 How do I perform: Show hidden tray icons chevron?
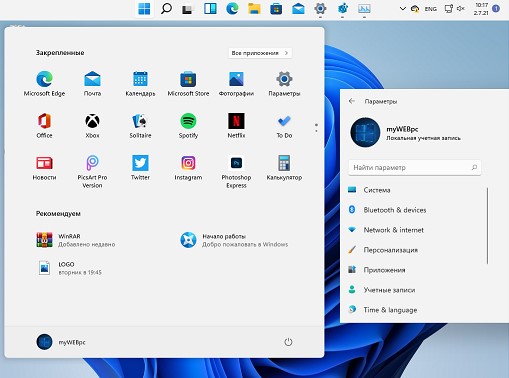click(403, 9)
